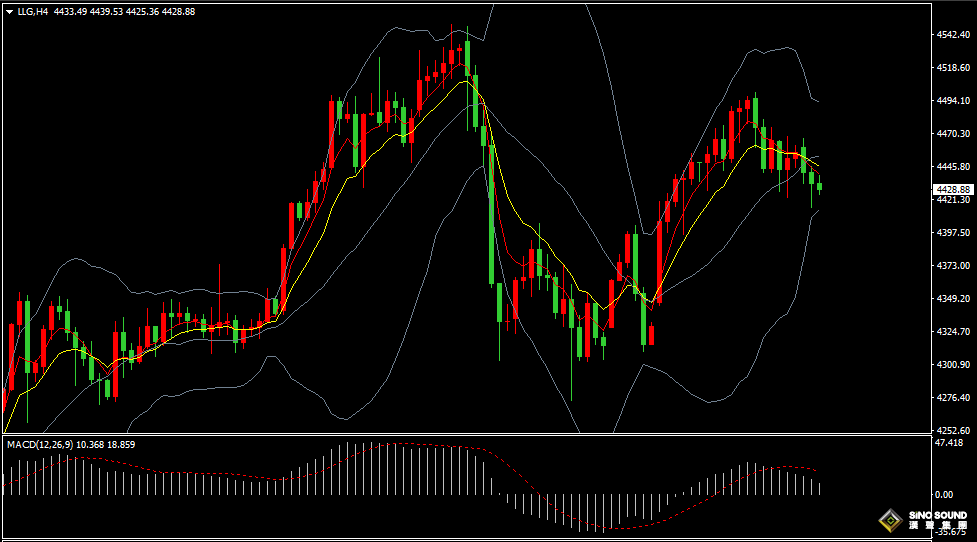Click the 4252.60 price axis label

point(953,430)
